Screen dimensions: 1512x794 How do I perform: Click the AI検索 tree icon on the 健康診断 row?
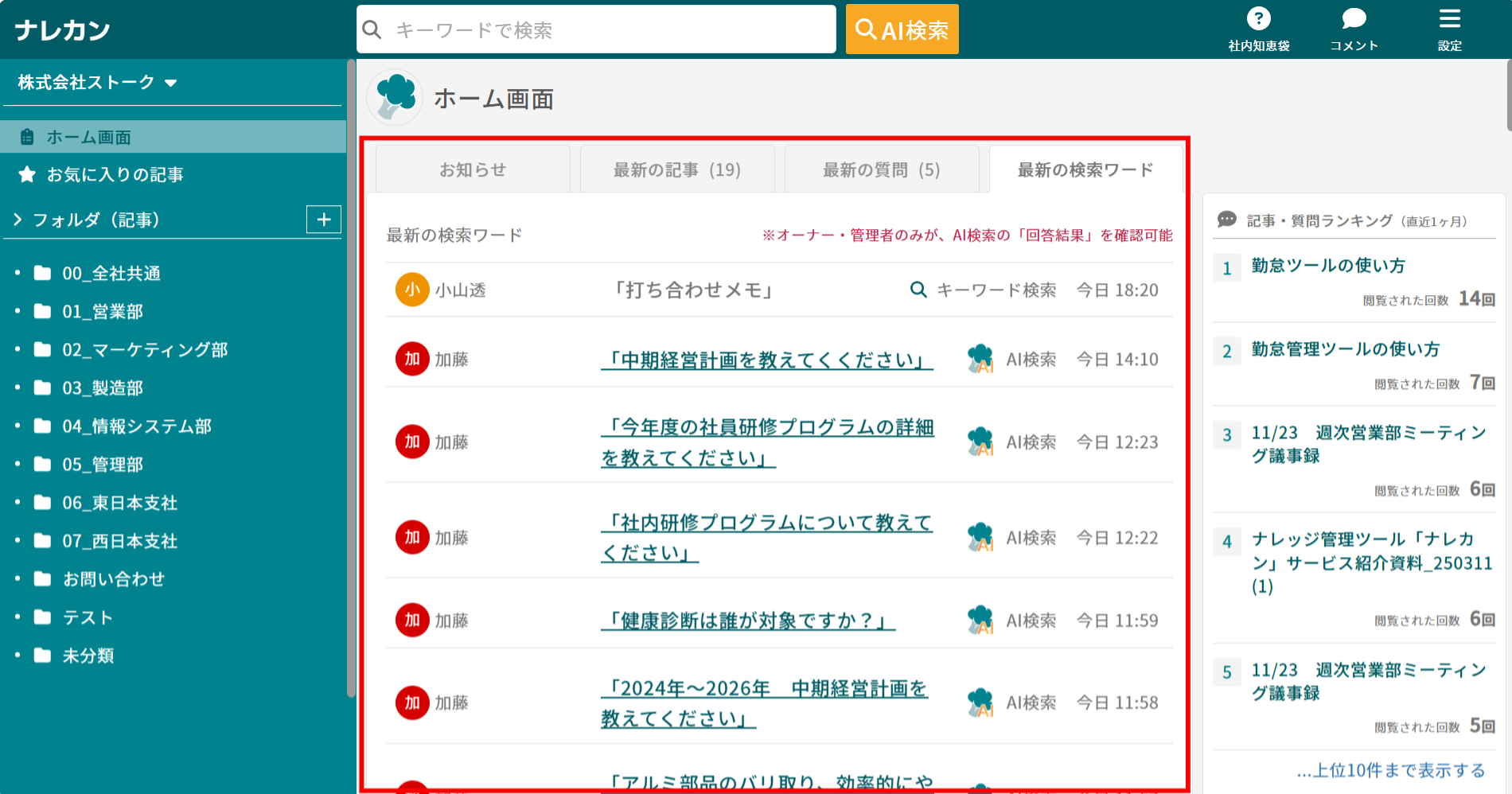(980, 620)
